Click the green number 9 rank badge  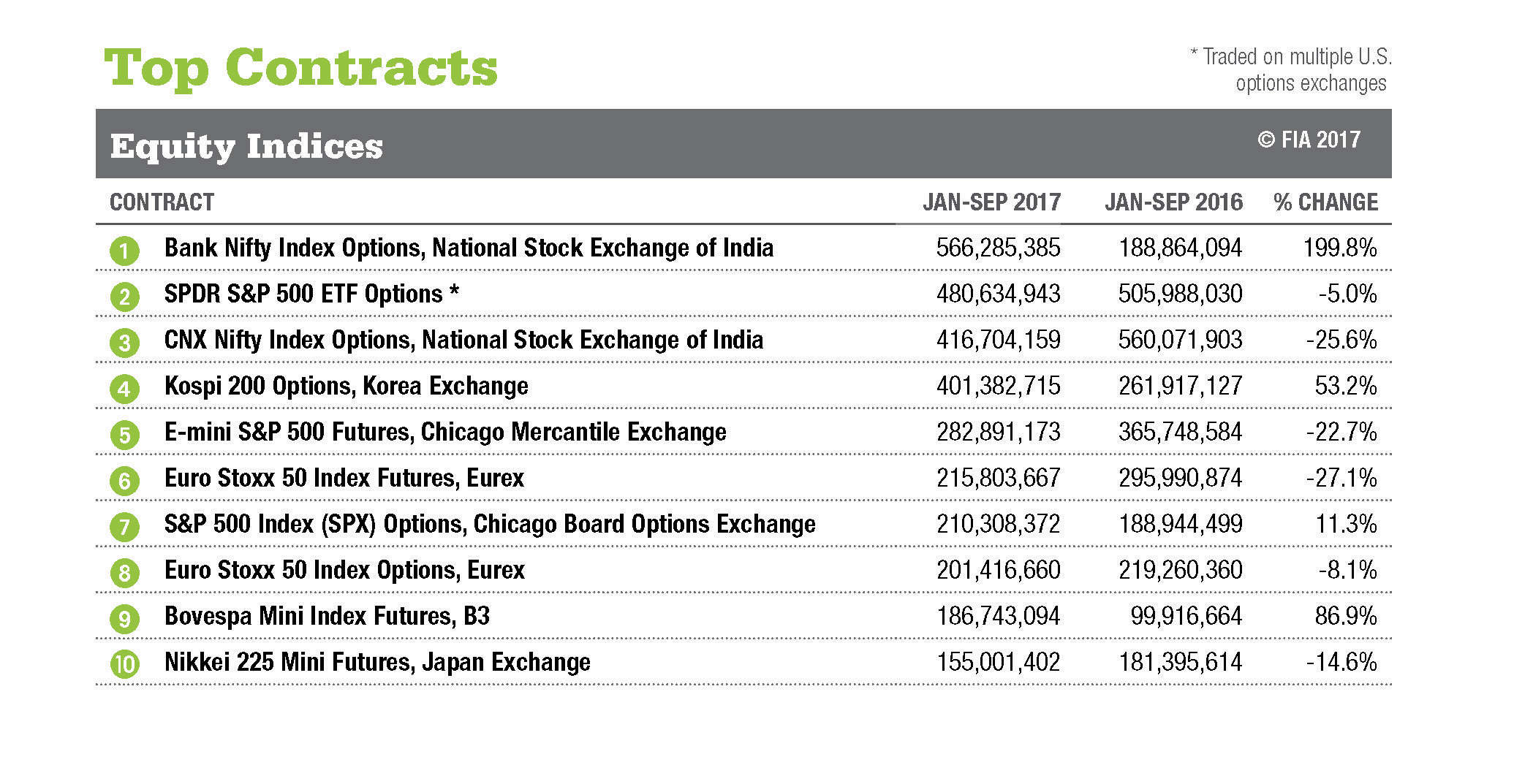(x=124, y=619)
